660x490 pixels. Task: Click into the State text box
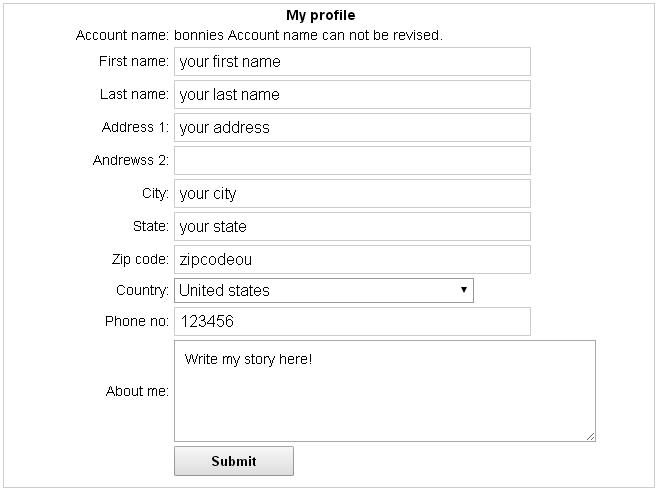point(352,226)
